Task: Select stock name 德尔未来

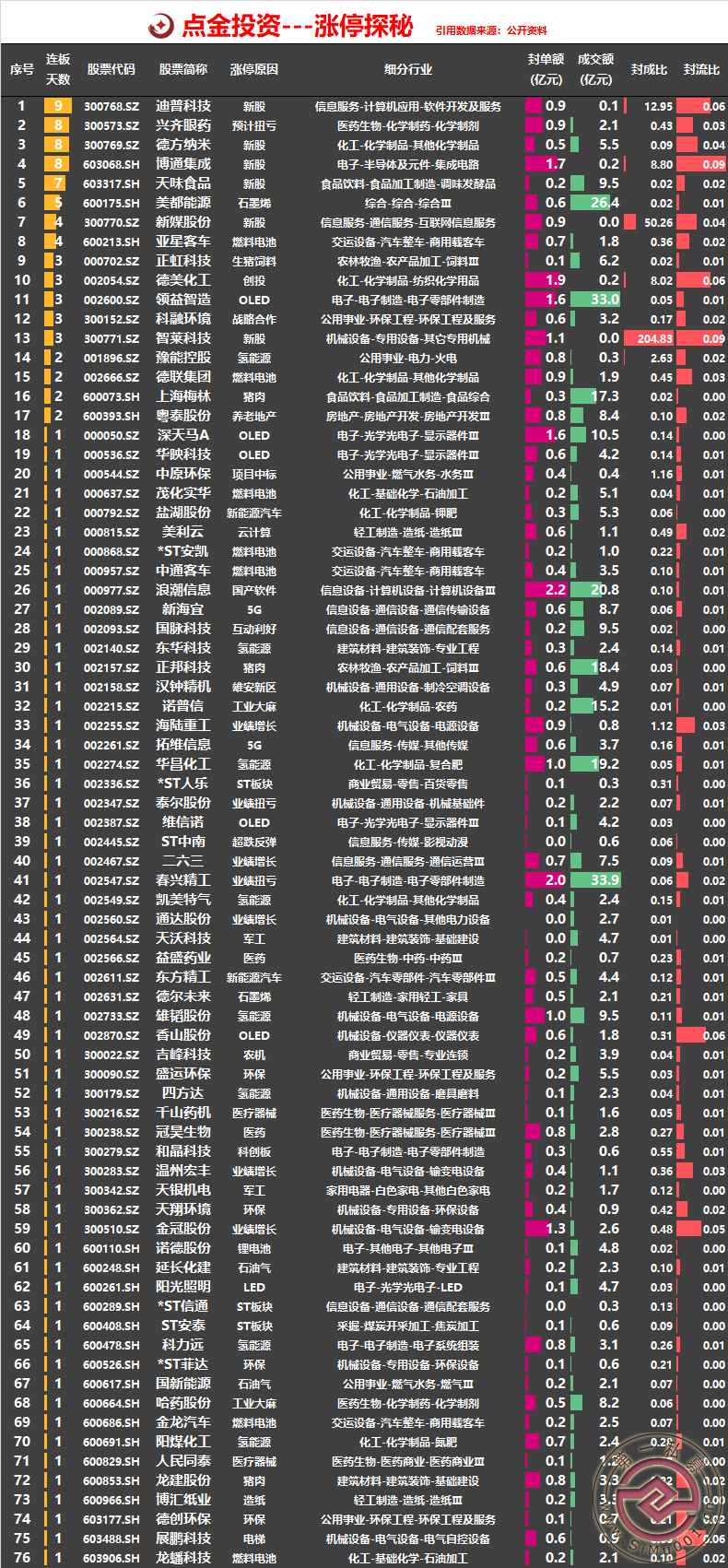Action: point(183,996)
